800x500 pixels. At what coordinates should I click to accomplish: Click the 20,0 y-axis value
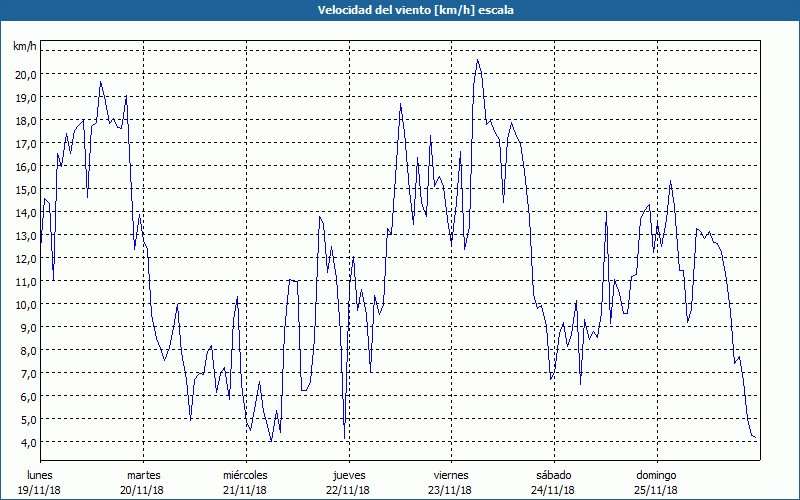point(27,74)
